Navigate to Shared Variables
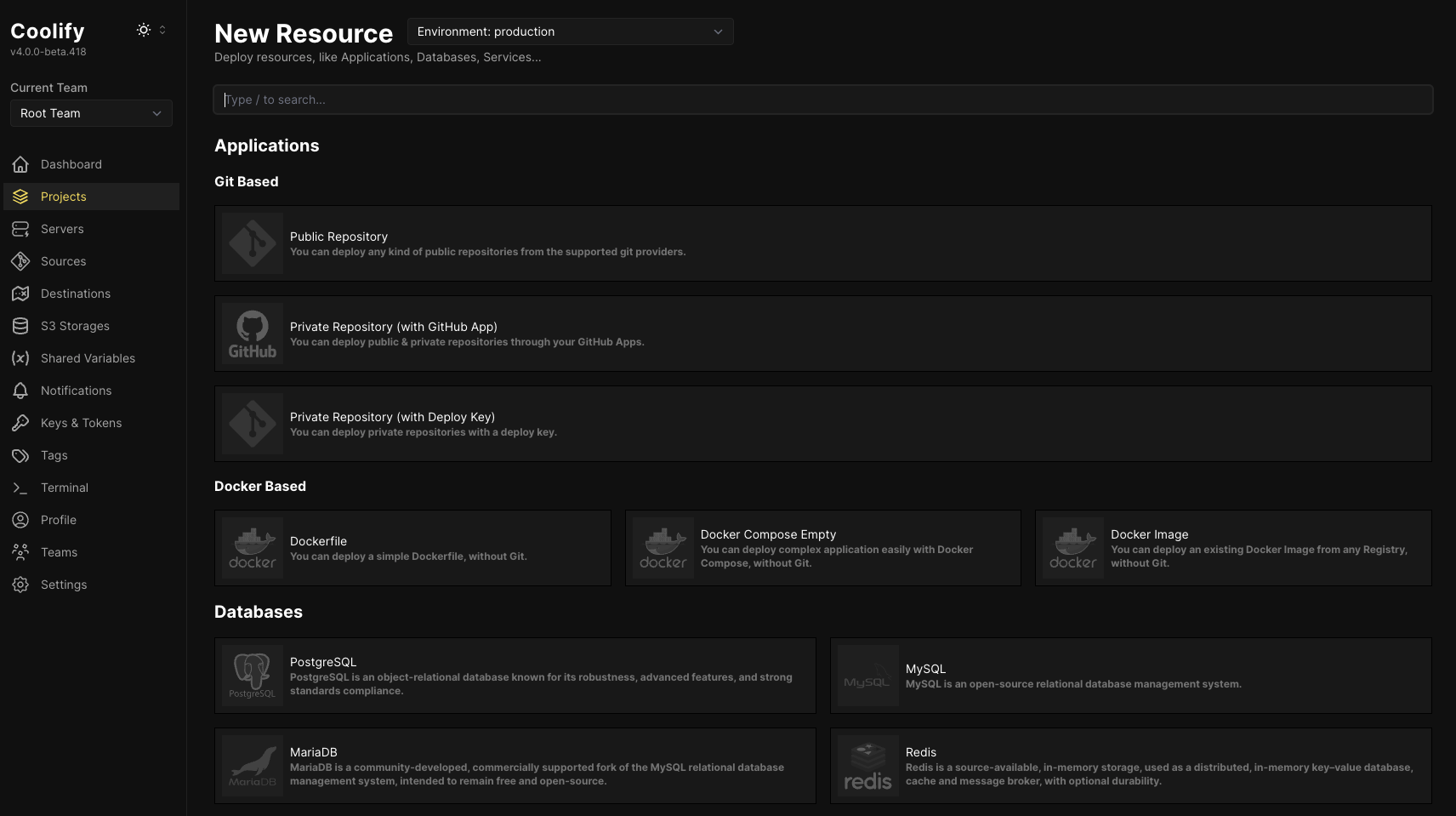 [x=91, y=358]
